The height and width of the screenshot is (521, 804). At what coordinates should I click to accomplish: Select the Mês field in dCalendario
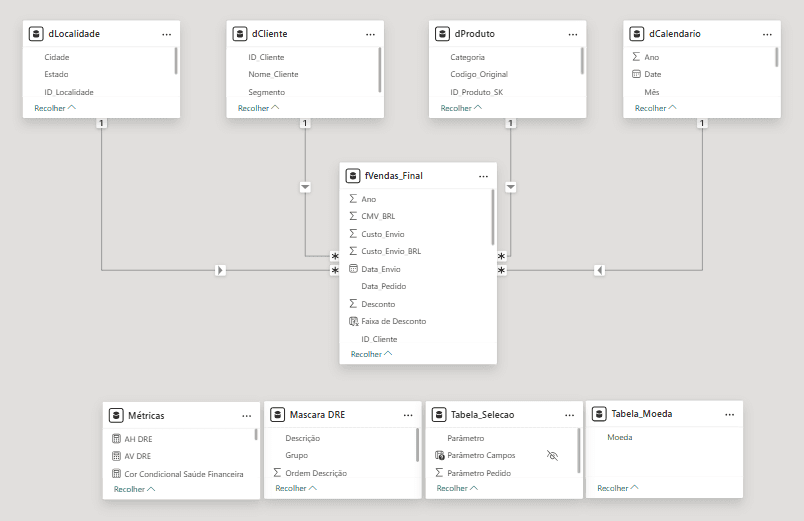pos(652,92)
